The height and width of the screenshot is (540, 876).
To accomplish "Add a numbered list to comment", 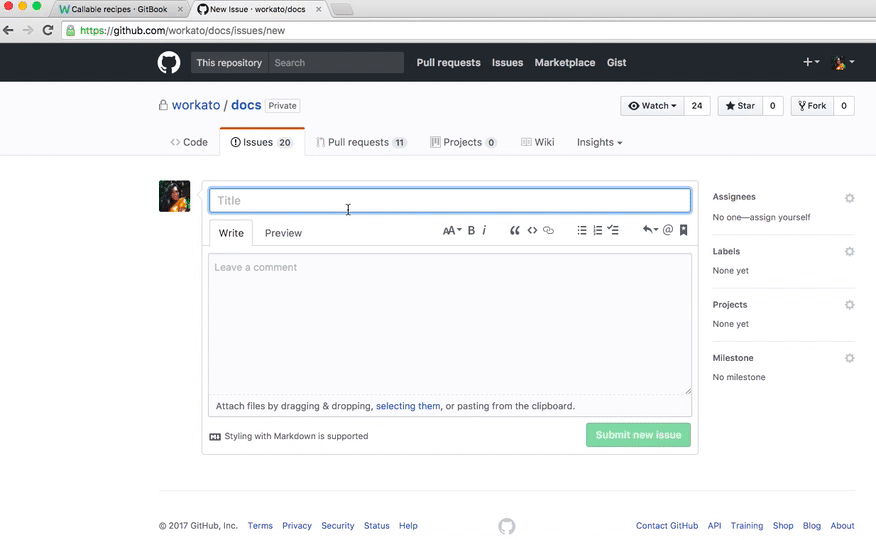I will (x=598, y=231).
